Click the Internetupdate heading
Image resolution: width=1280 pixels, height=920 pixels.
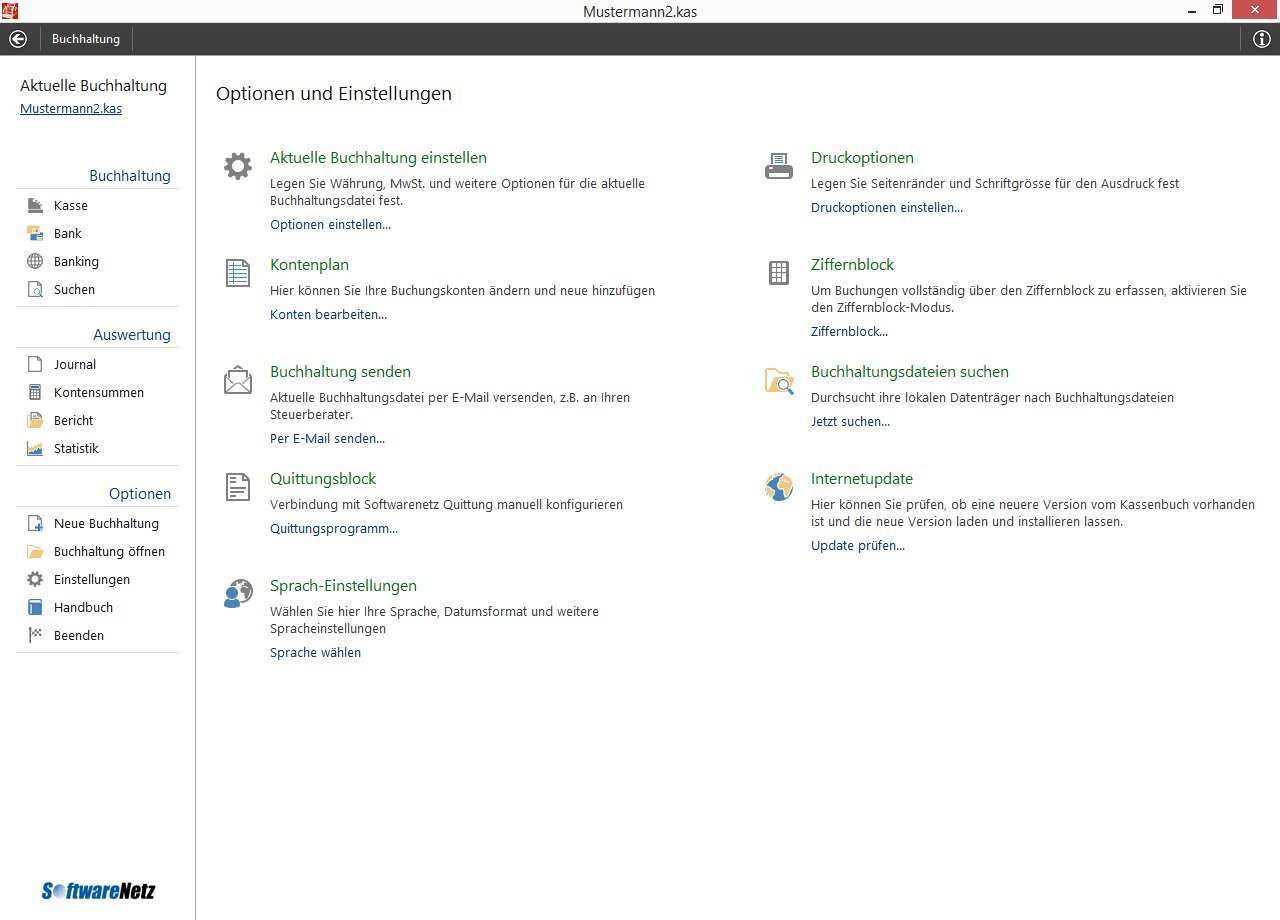tap(861, 478)
